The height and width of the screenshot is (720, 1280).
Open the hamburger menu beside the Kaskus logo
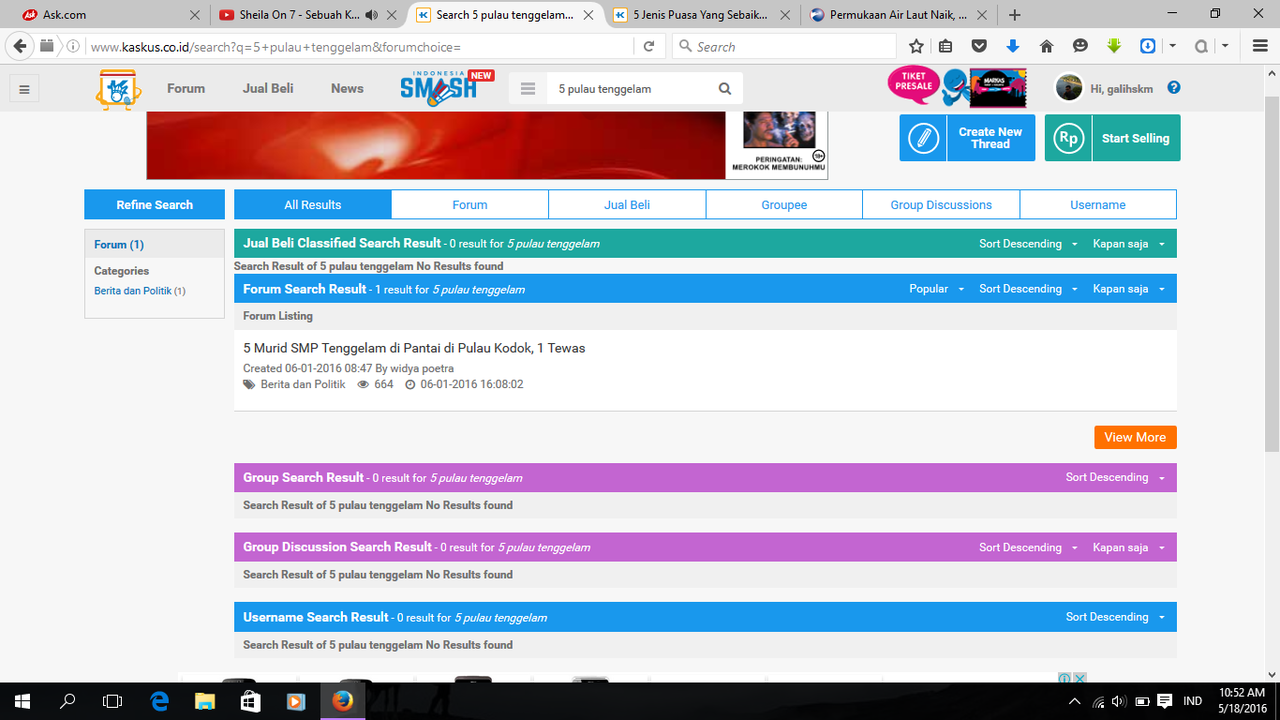[24, 89]
